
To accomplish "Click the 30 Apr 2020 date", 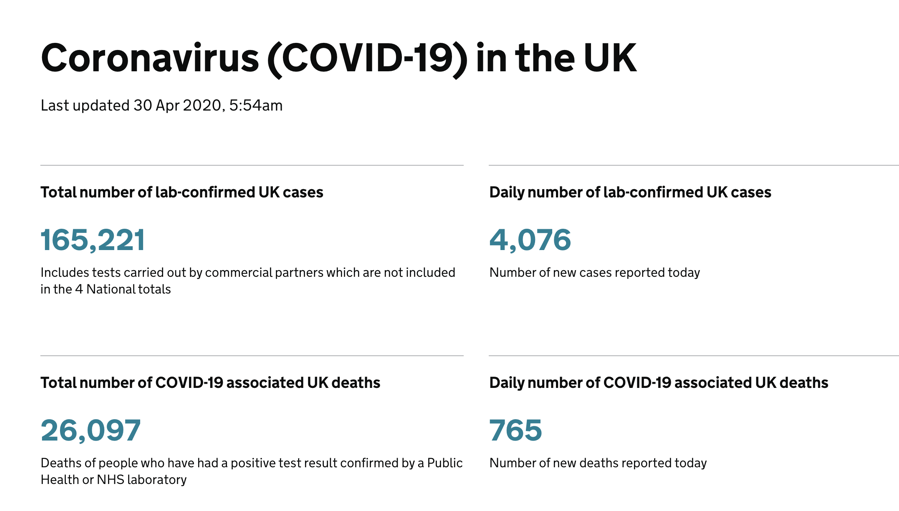I will tap(176, 105).
